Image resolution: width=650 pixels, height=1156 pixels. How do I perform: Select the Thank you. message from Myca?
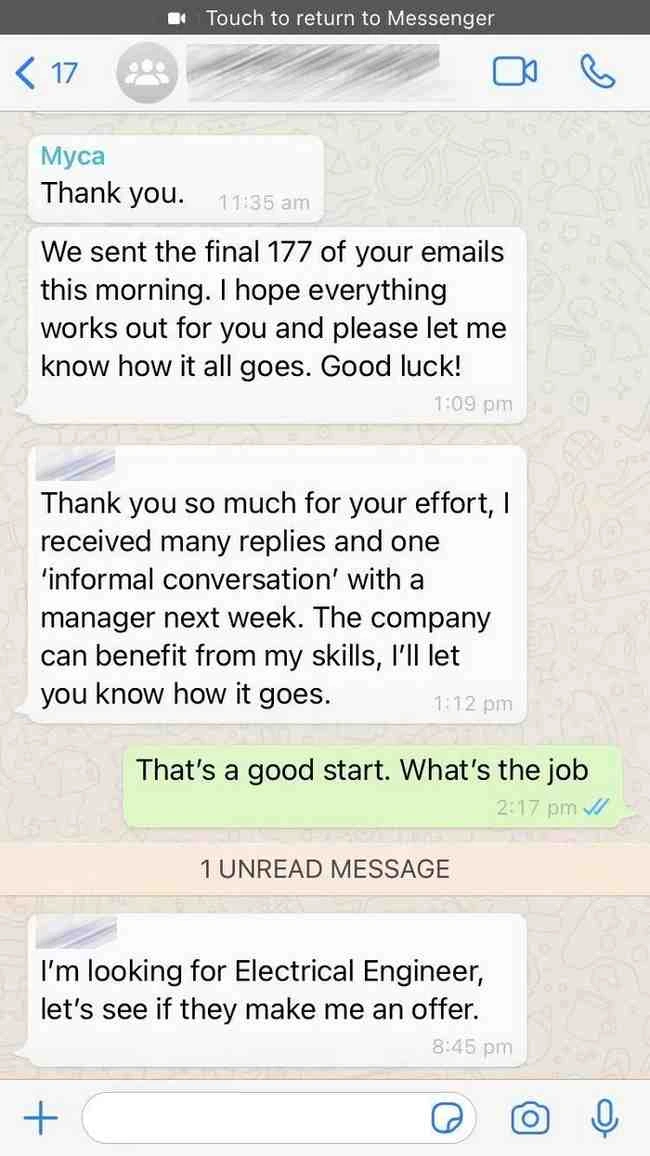[x=175, y=178]
